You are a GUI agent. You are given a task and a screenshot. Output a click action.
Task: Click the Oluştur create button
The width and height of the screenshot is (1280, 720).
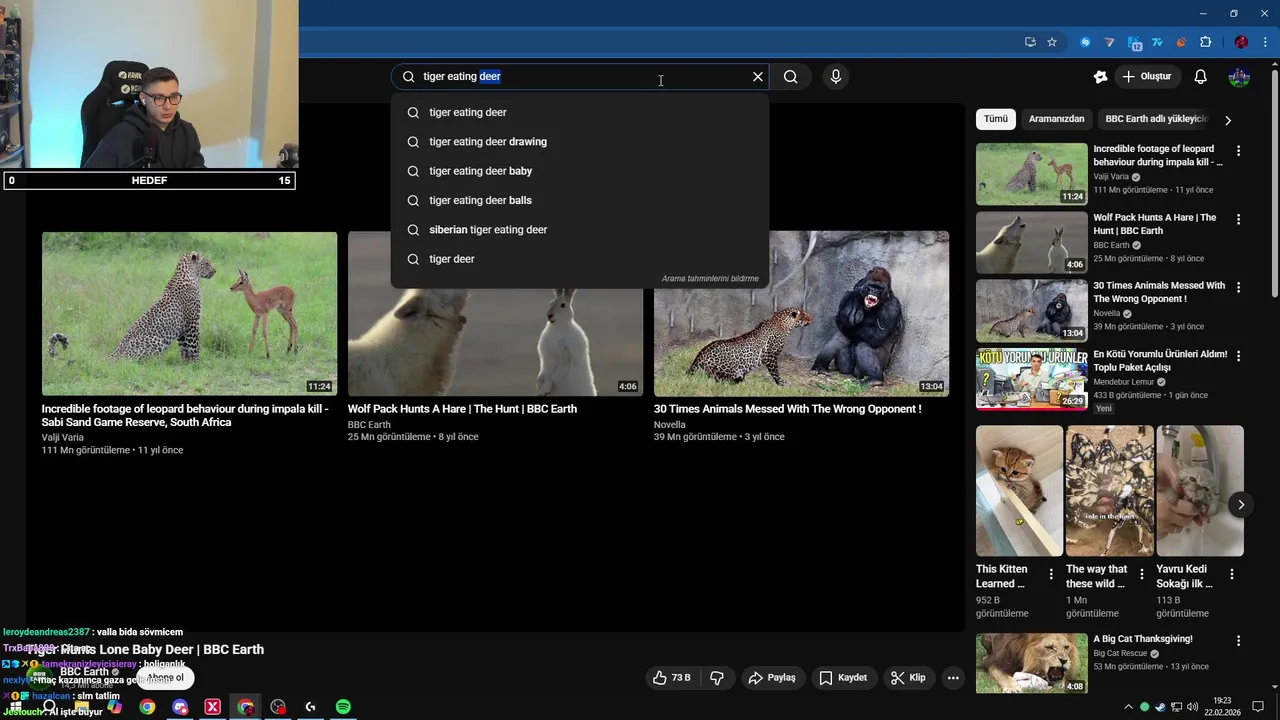pos(1148,77)
